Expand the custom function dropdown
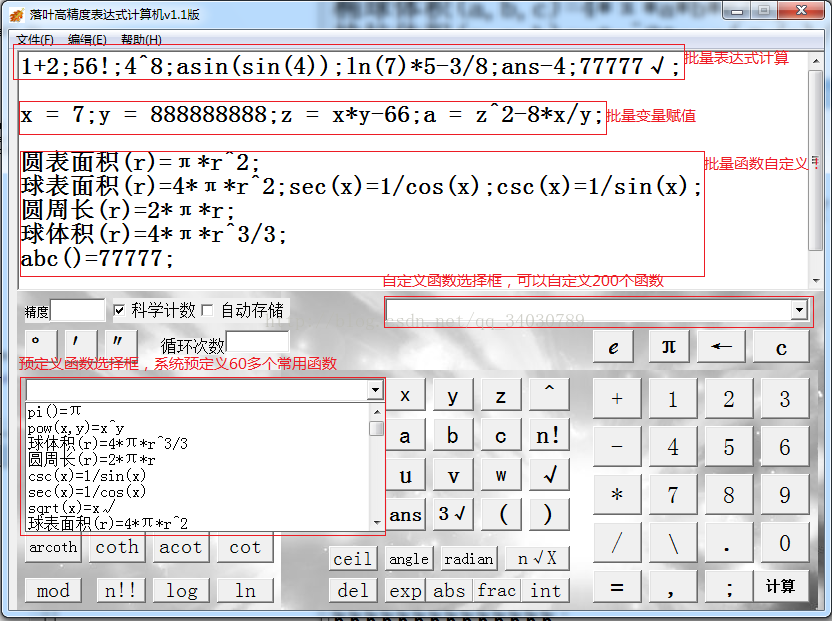This screenshot has width=832, height=621. pyautogui.click(x=799, y=310)
